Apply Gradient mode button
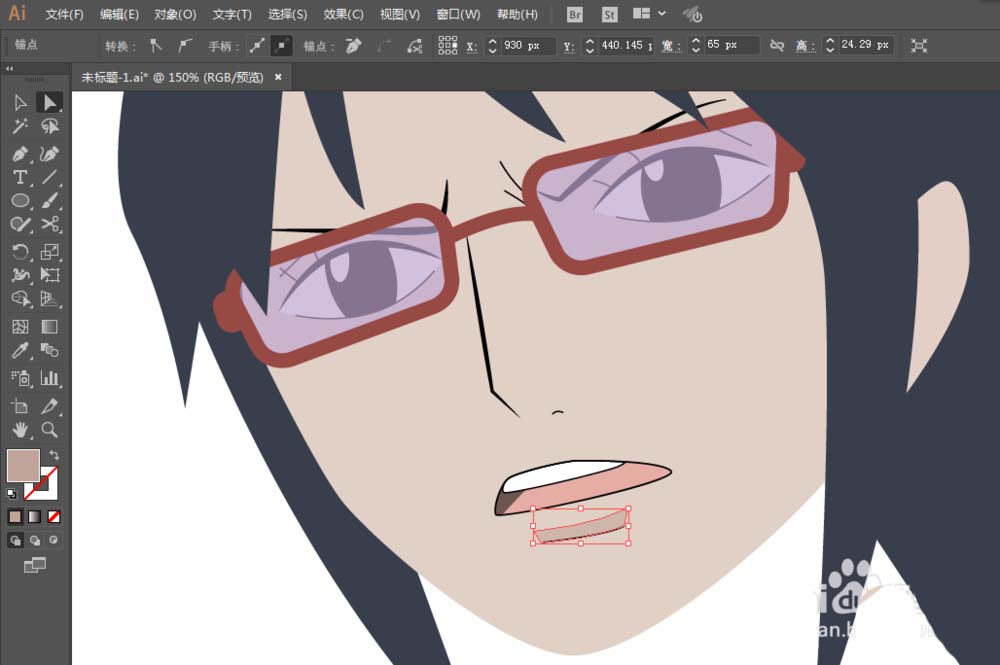The width and height of the screenshot is (1000, 665). 34,516
